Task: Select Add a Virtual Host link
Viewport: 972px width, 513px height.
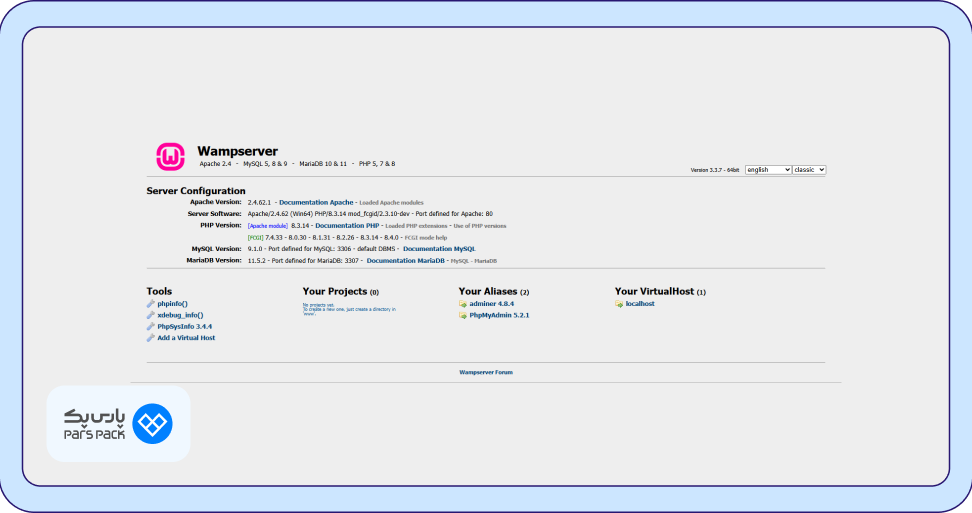Action: [x=187, y=338]
